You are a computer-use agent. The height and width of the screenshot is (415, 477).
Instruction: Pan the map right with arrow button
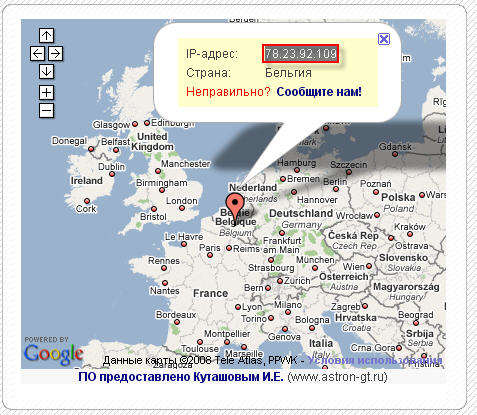[55, 53]
